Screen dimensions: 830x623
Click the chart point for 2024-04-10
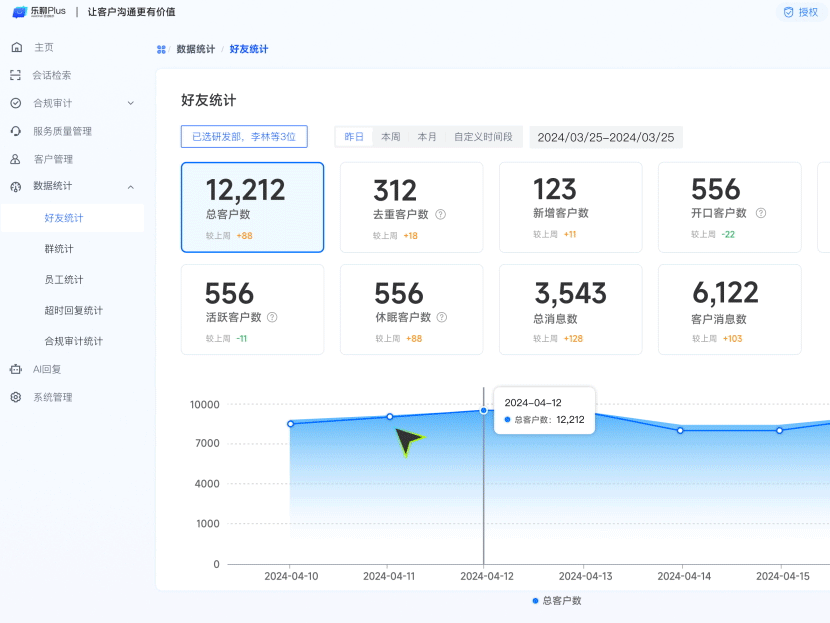tap(290, 424)
